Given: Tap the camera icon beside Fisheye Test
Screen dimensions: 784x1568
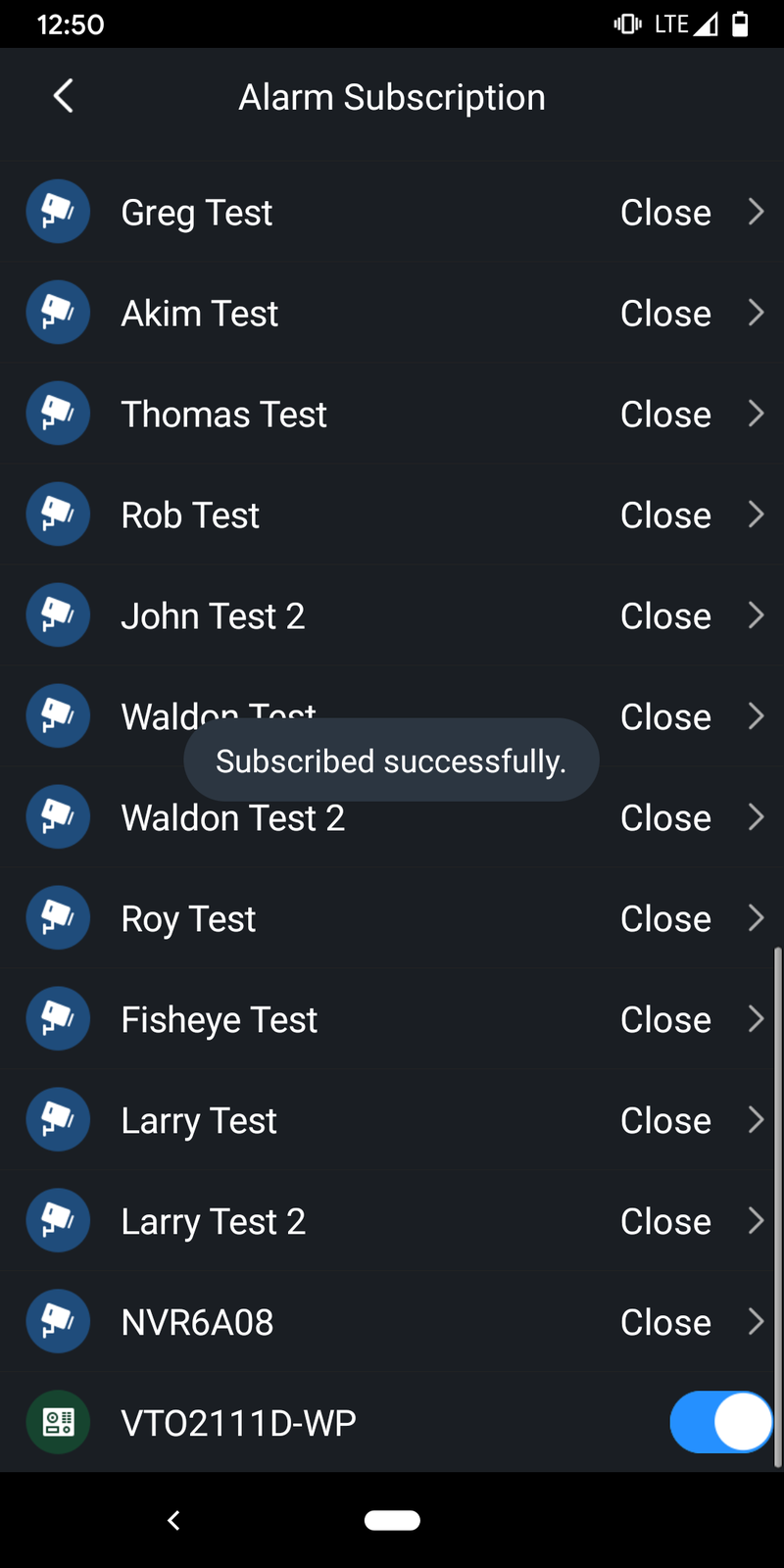Looking at the screenshot, I should pyautogui.click(x=58, y=1019).
